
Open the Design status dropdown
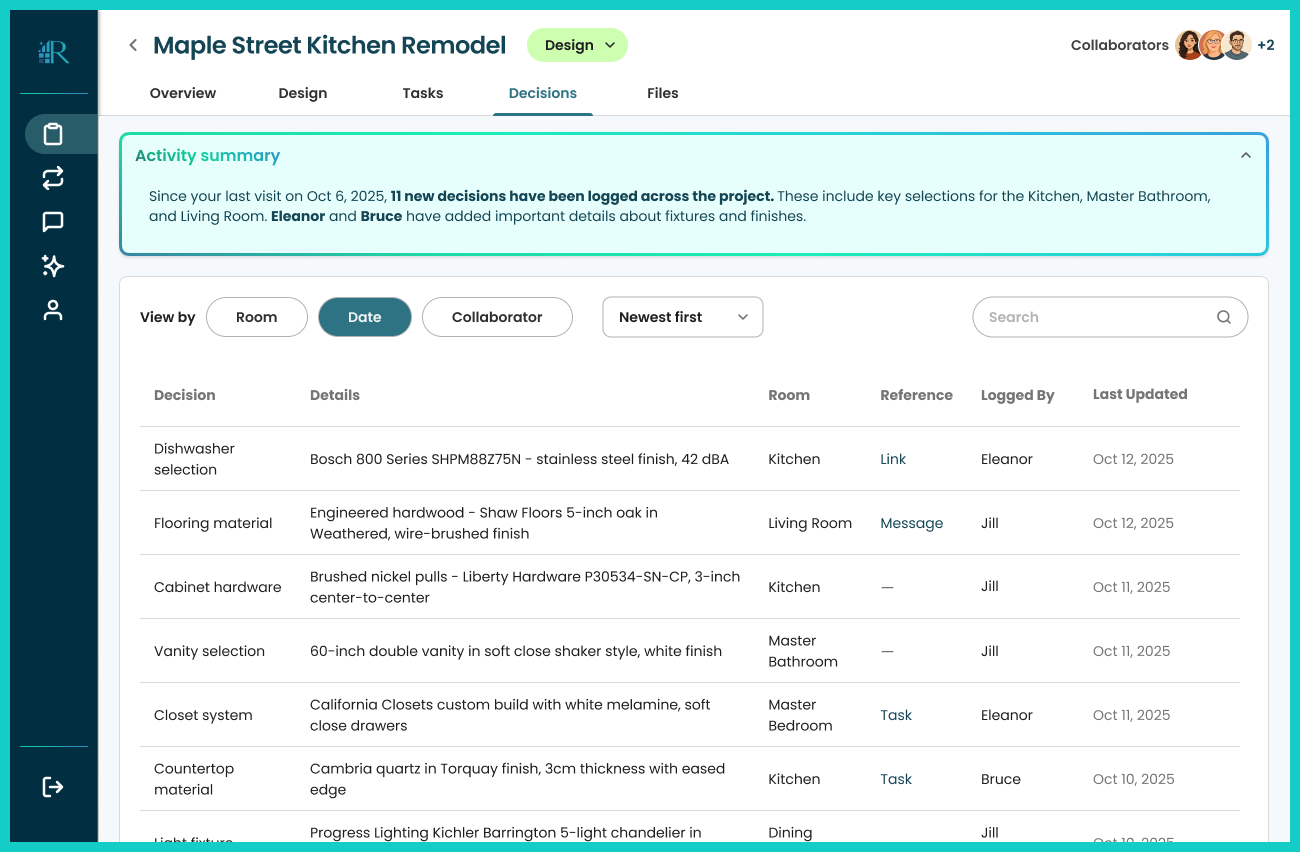point(577,45)
